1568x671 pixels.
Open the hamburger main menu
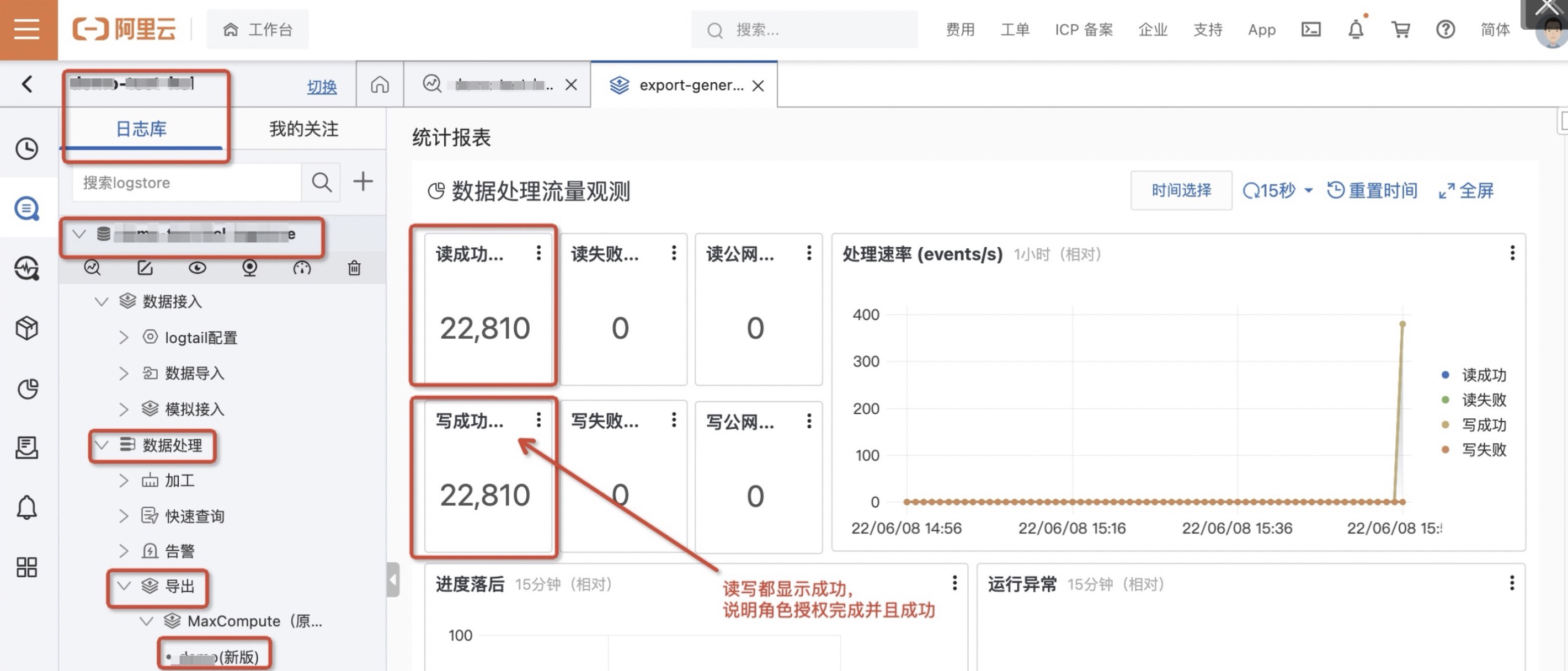click(28, 29)
